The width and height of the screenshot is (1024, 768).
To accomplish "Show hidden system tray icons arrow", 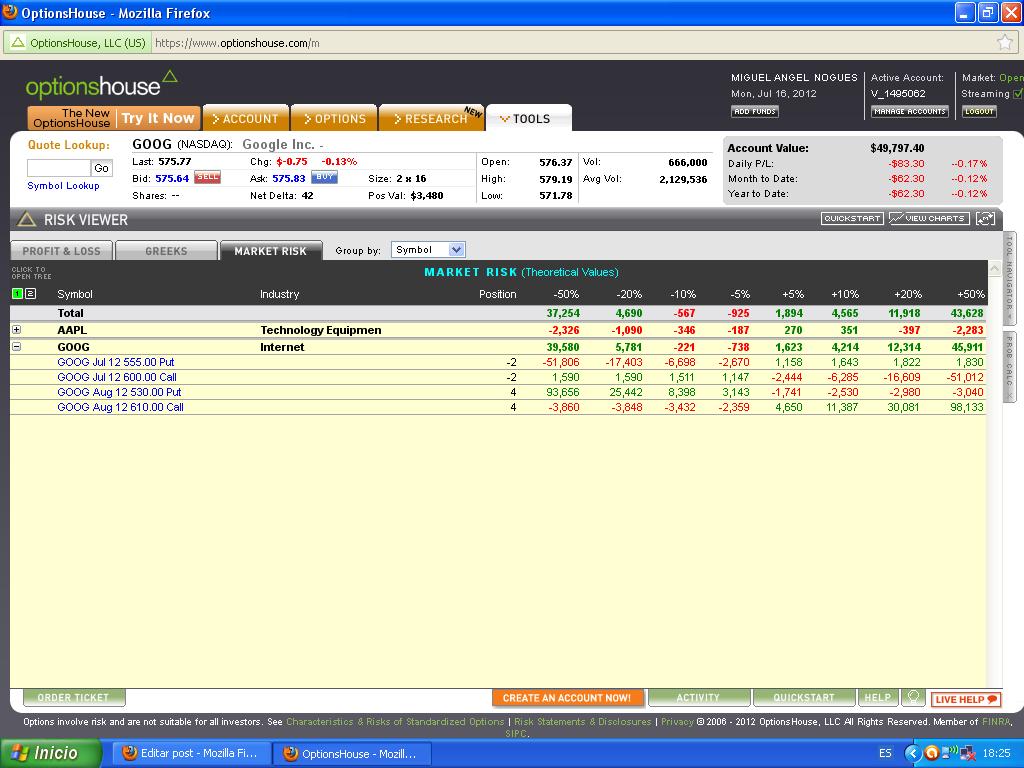I will pos(912,753).
